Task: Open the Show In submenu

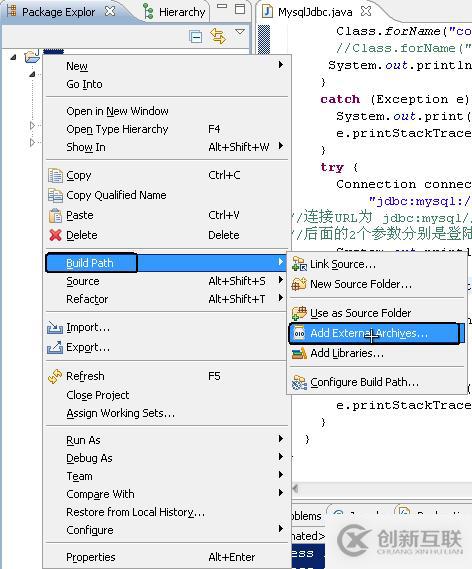Action: coord(167,147)
